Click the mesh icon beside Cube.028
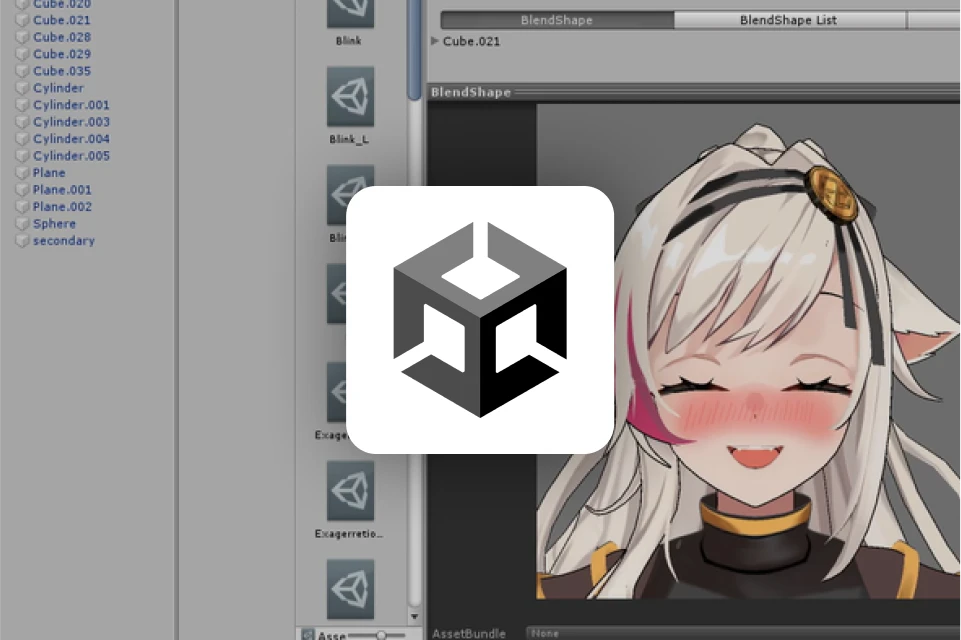Viewport: 961px width, 640px height. 22,37
